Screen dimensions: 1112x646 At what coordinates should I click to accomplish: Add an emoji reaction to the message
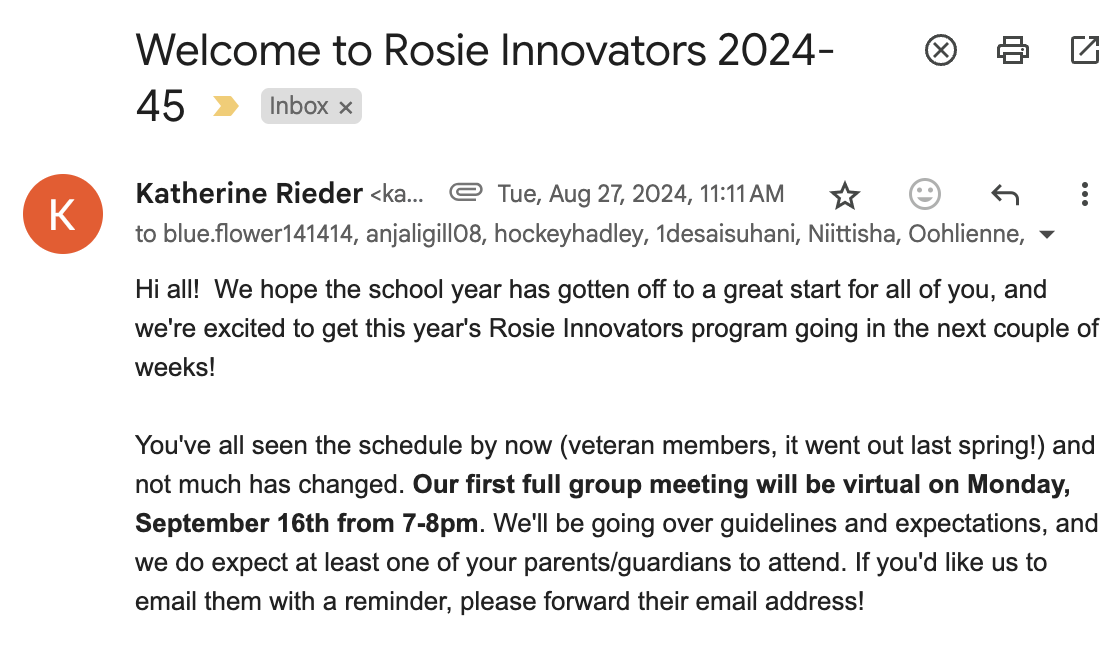(925, 194)
